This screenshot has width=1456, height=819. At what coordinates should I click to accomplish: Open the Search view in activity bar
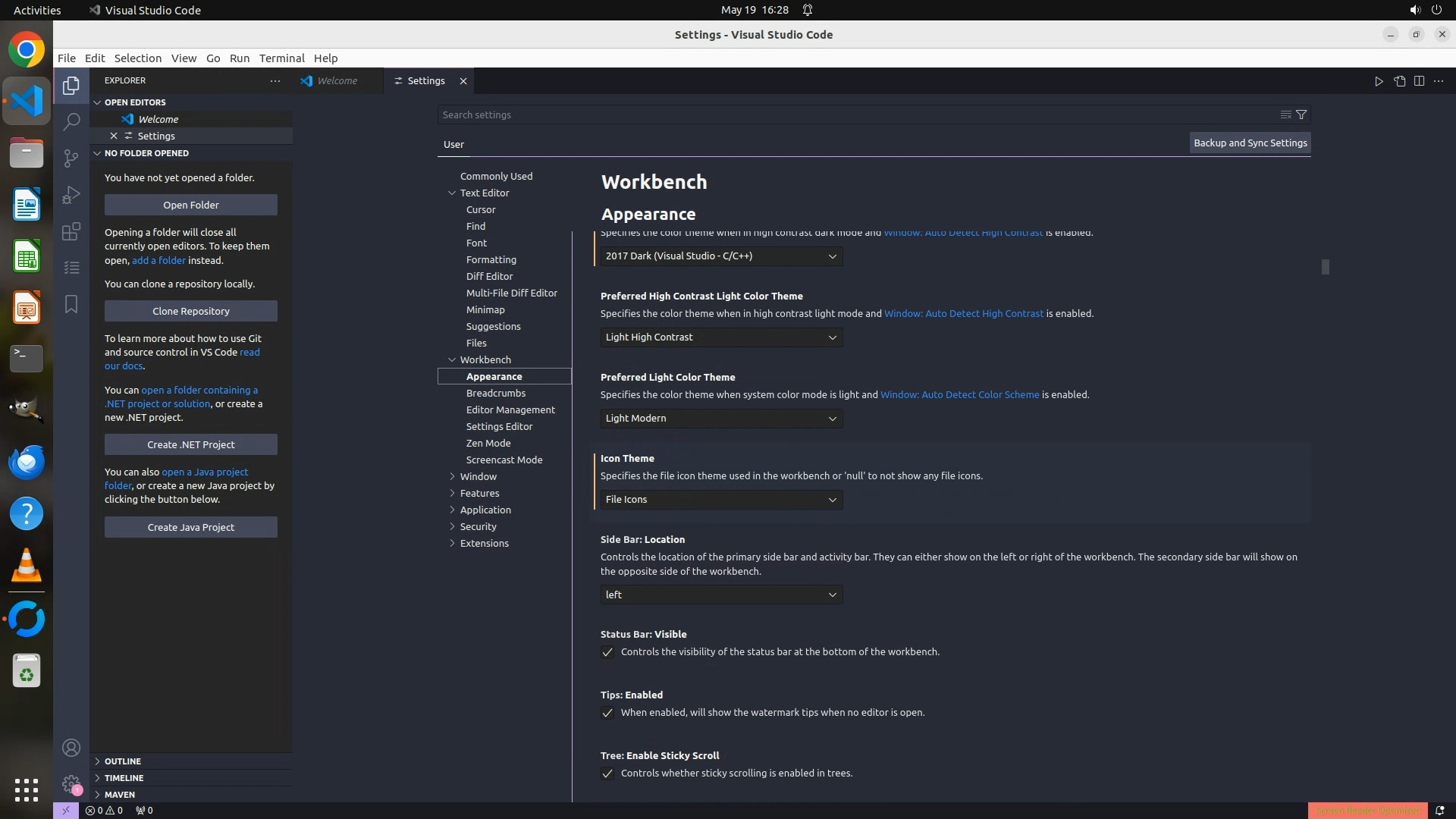71,121
